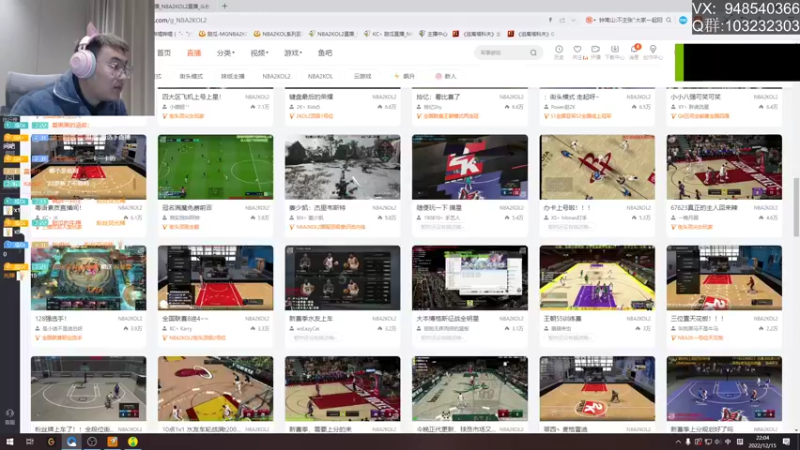Open the 2K logo stream thumbnail above 随便玩一下

tap(470, 167)
